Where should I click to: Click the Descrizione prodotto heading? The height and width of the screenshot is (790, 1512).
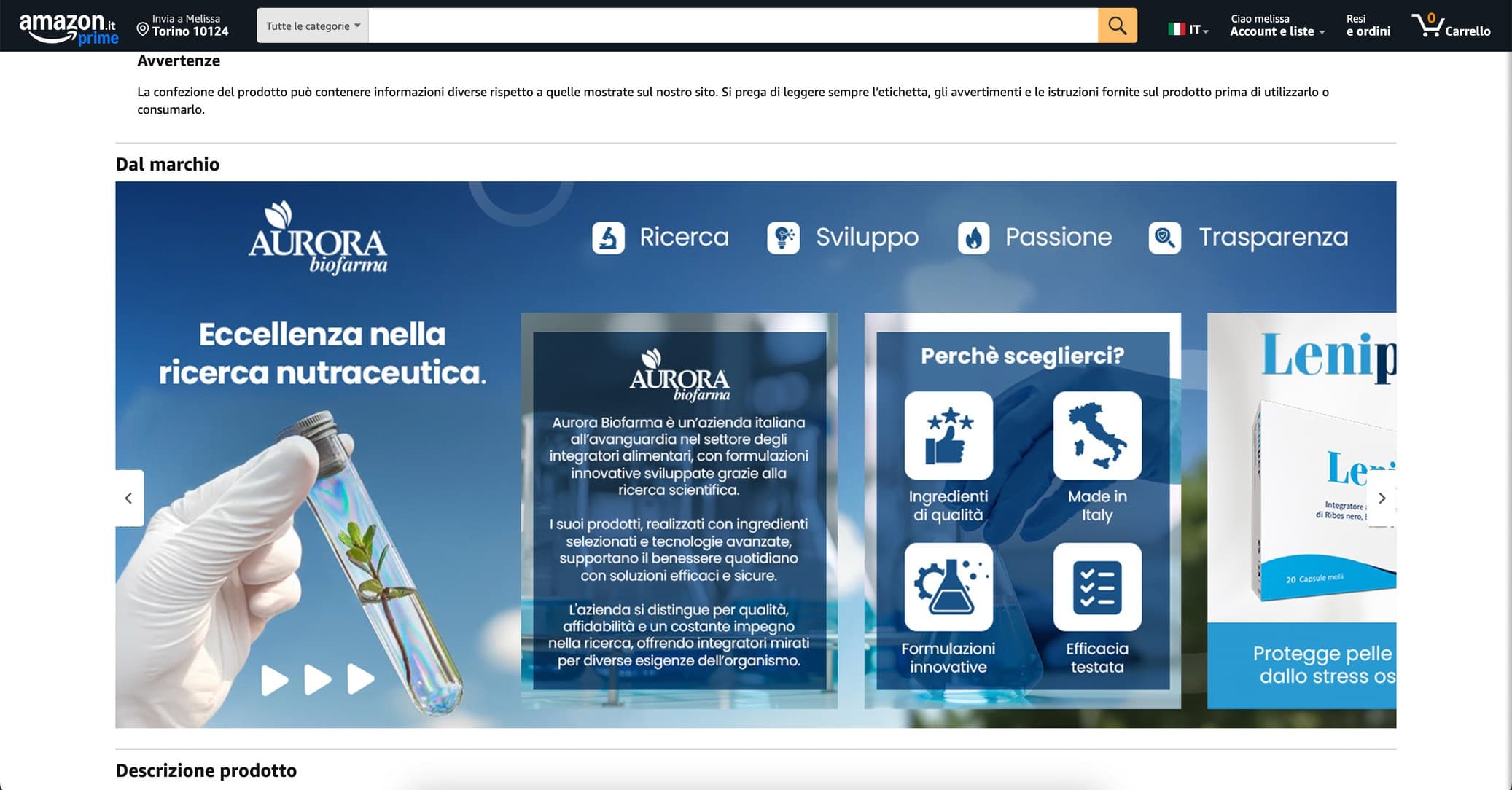(206, 770)
